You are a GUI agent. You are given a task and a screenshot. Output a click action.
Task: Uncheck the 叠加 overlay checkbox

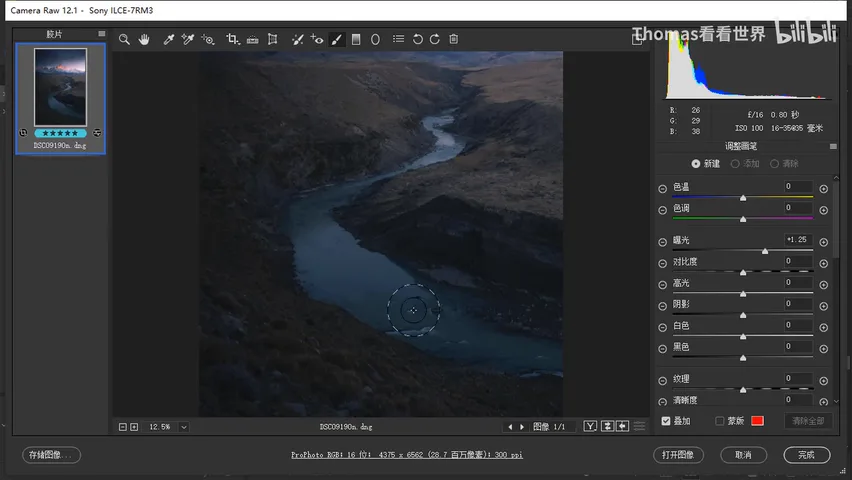pos(666,421)
